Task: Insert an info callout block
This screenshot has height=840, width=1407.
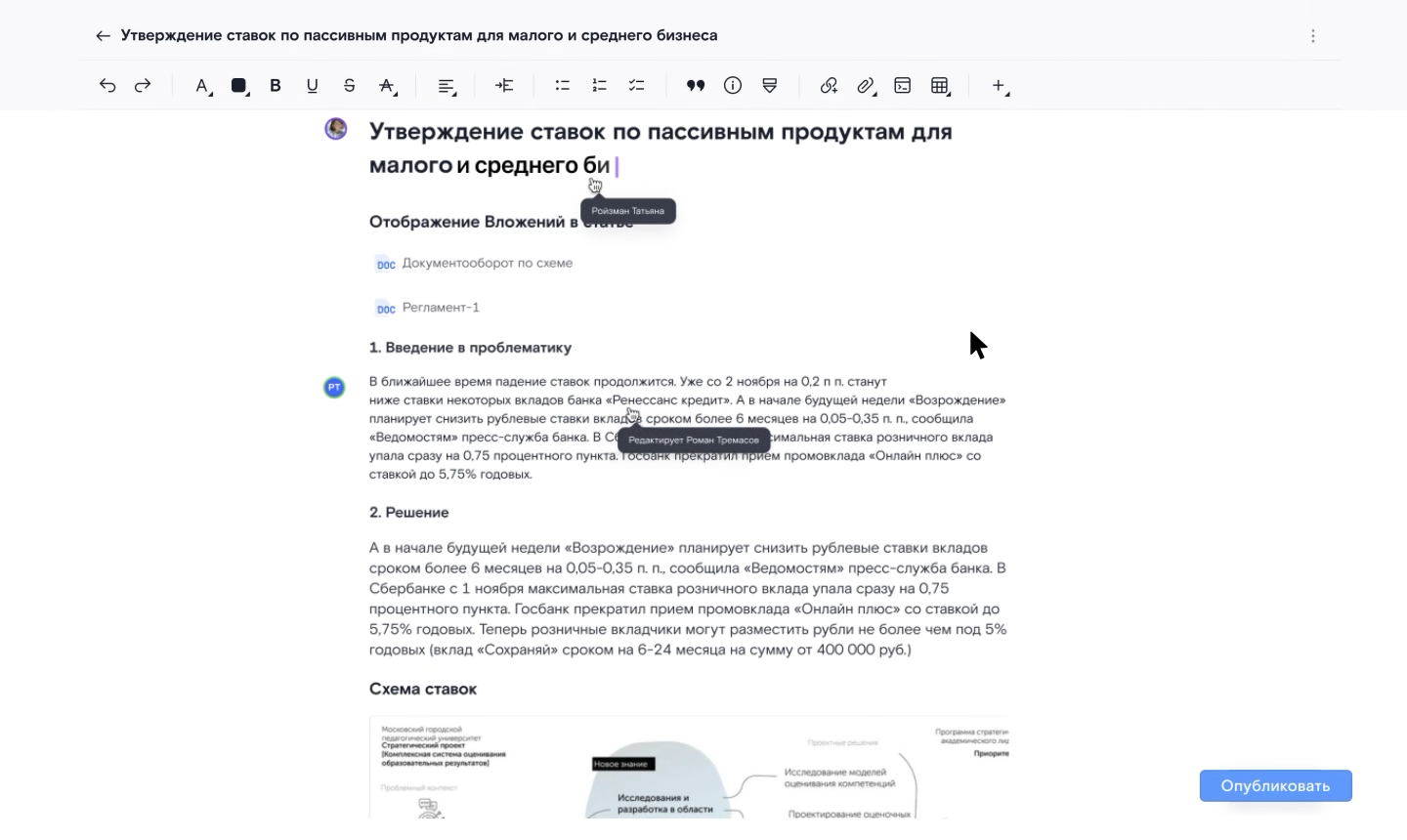Action: pos(733,86)
